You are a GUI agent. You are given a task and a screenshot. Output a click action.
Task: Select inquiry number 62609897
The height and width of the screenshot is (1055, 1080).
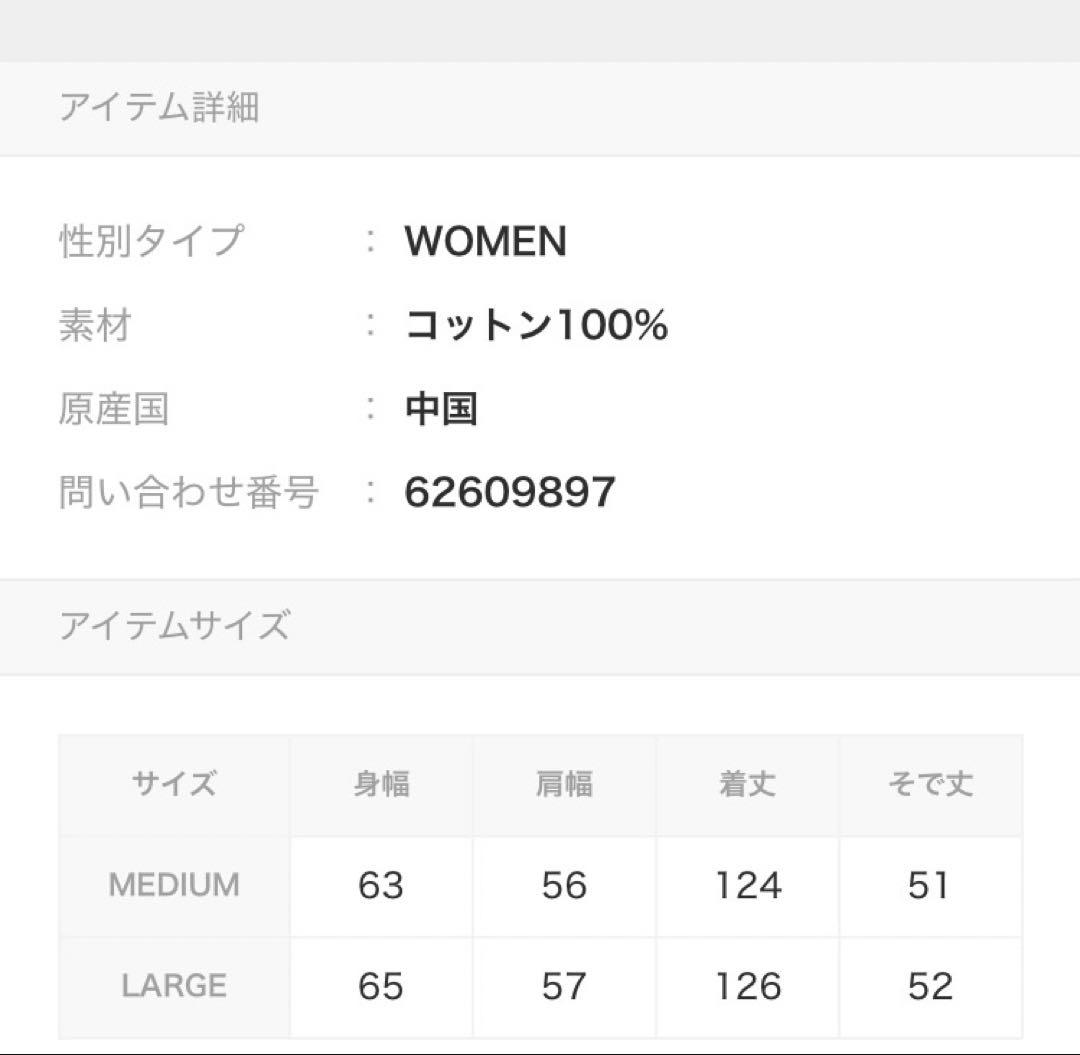(510, 492)
